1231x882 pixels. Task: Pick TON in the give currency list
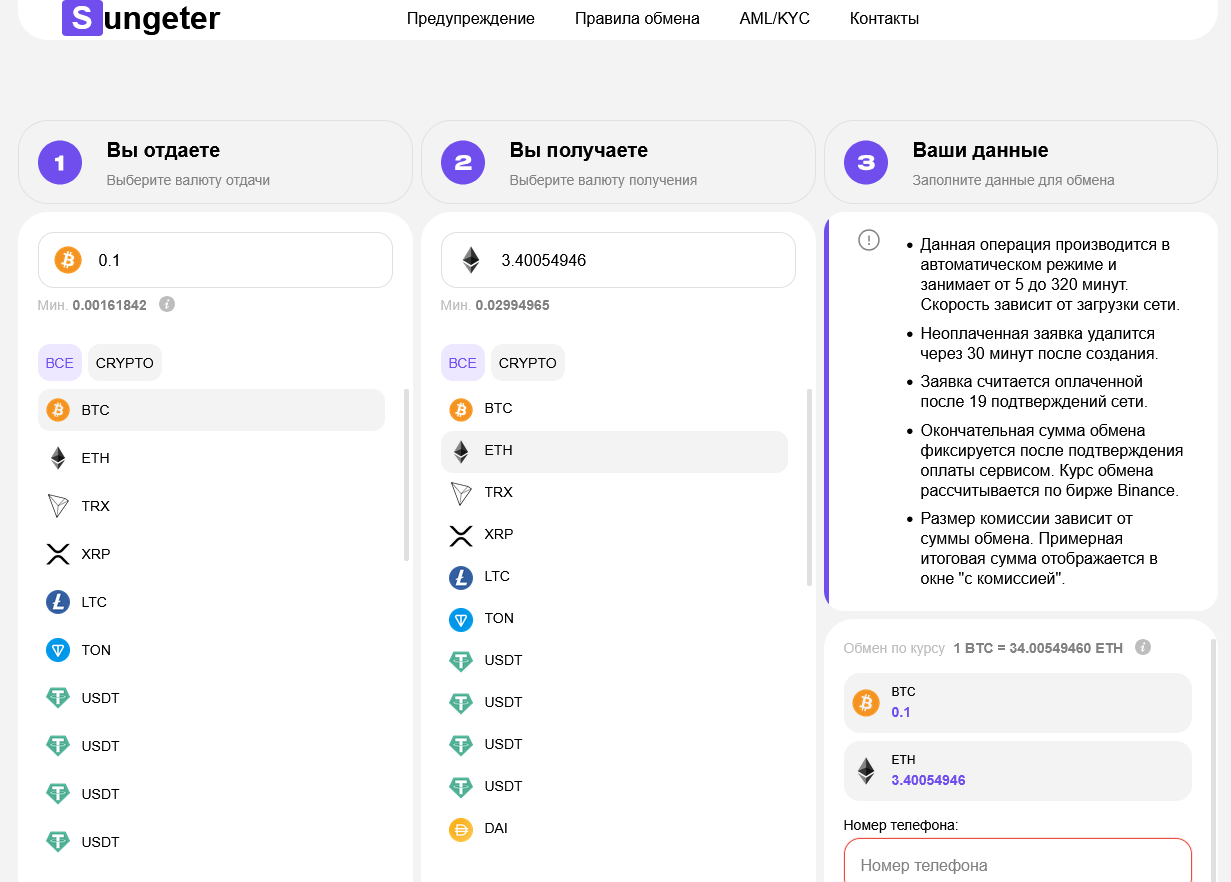coord(96,650)
